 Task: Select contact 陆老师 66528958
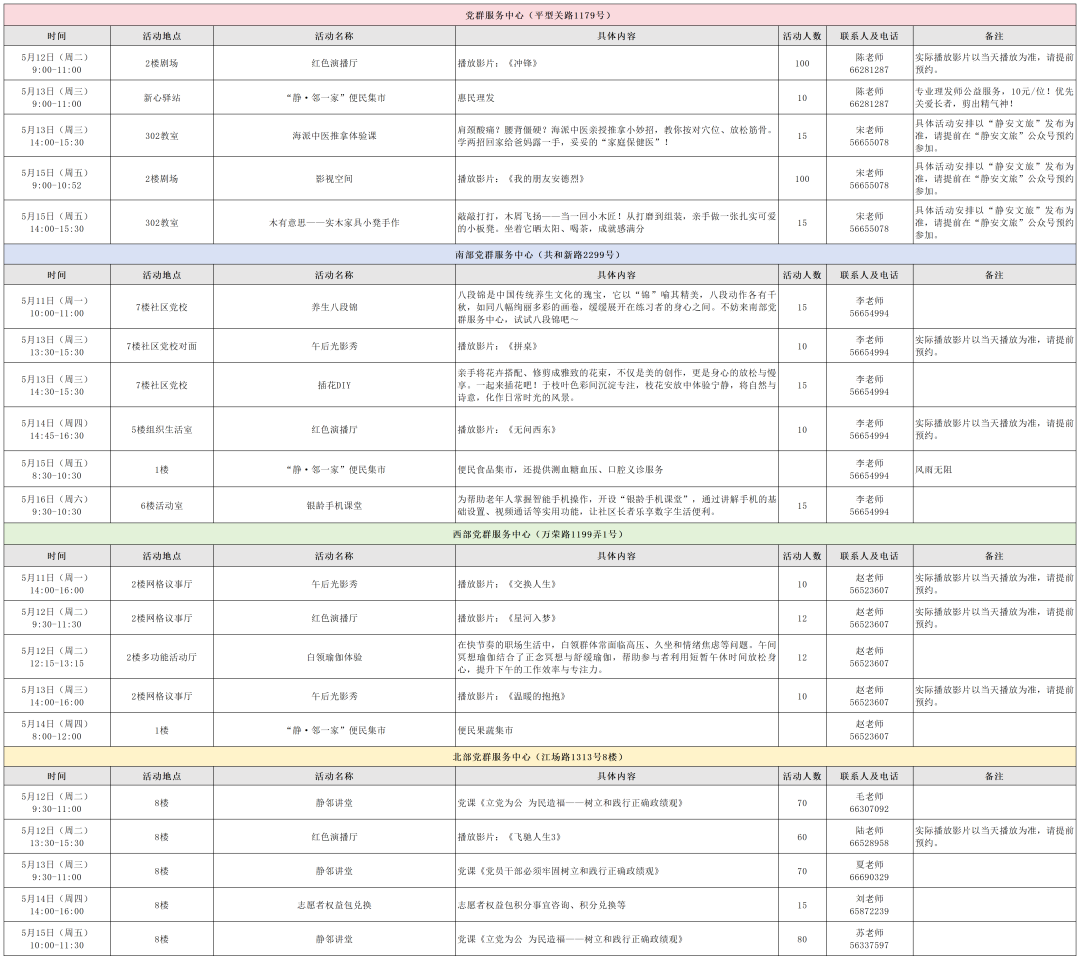869,837
